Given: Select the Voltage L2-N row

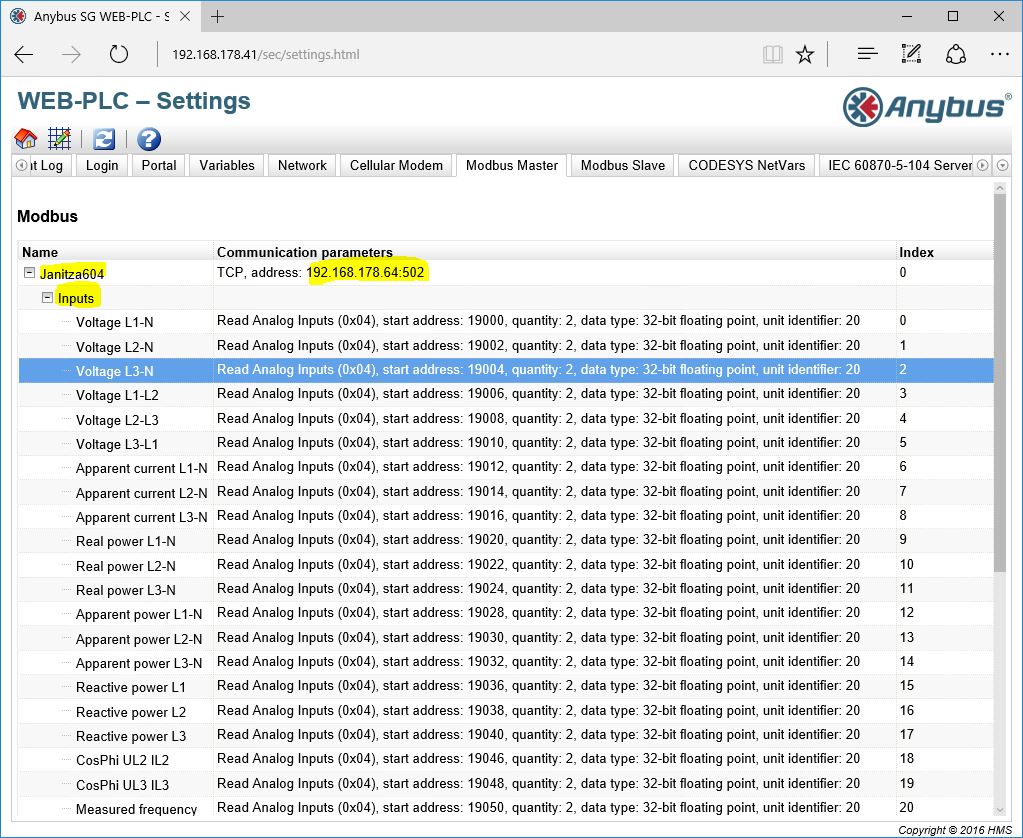Looking at the screenshot, I should click(506, 346).
